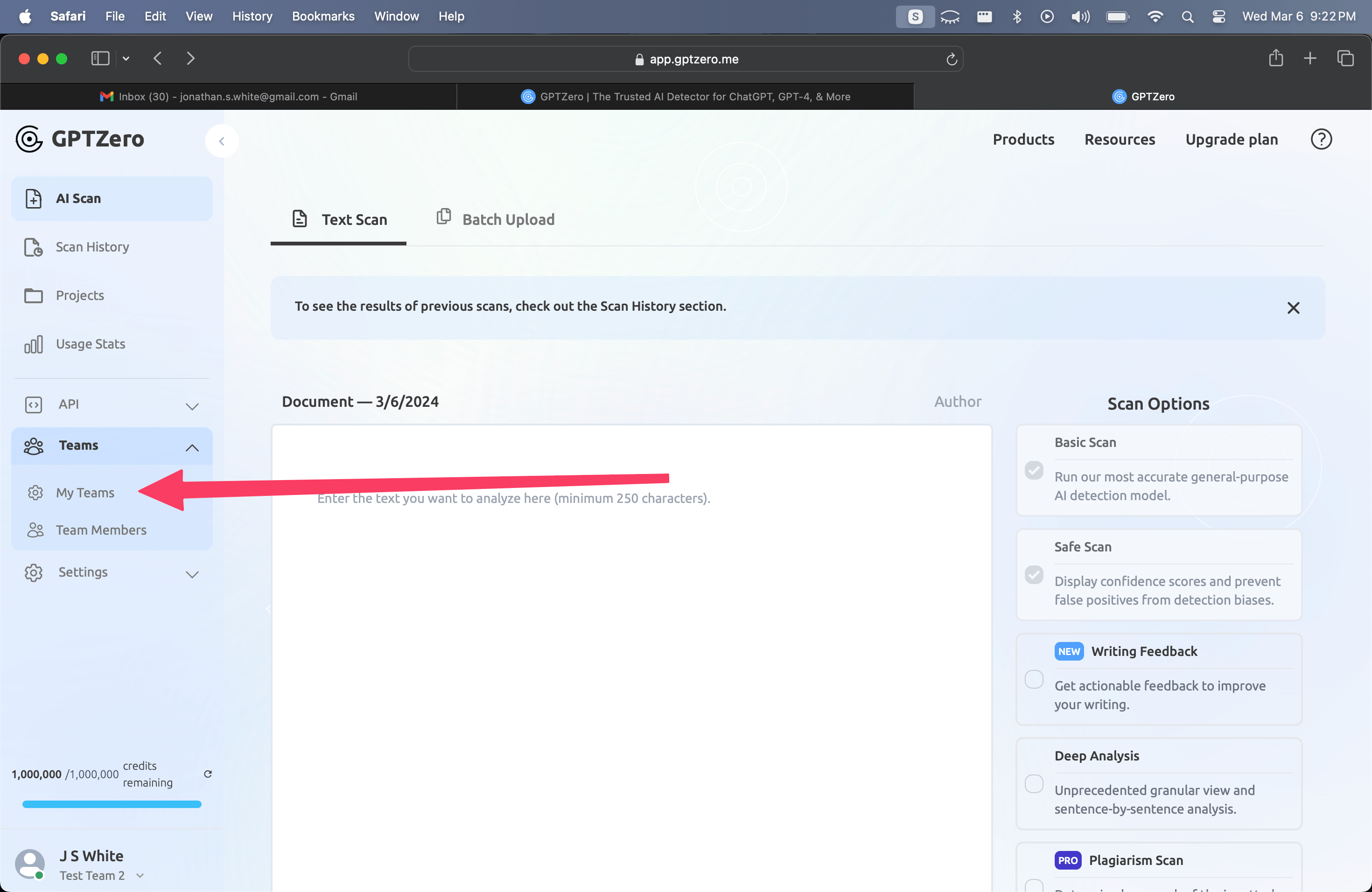1372x892 pixels.
Task: Open Resources navigation link
Action: point(1120,139)
